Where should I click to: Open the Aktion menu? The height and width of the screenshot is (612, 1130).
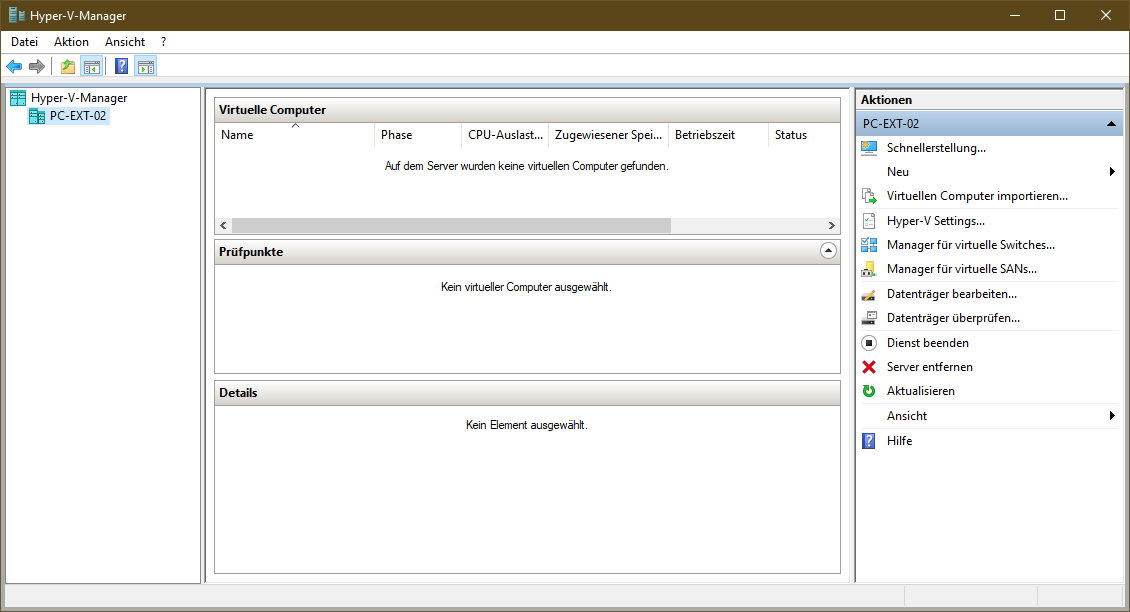(x=70, y=41)
